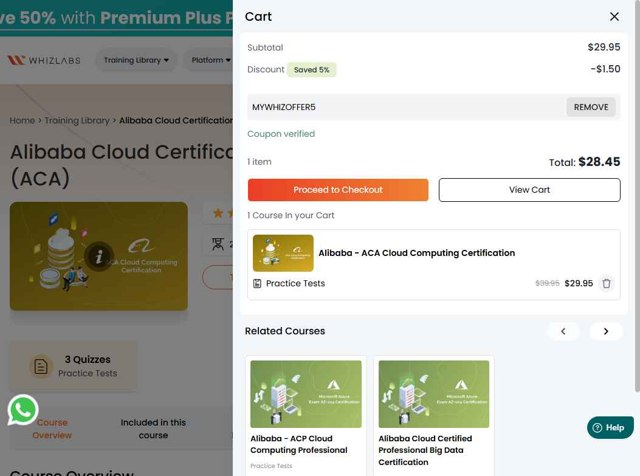Viewport: 640px width, 476px height.
Task: Expand Platform dropdown menu
Action: pos(211,60)
